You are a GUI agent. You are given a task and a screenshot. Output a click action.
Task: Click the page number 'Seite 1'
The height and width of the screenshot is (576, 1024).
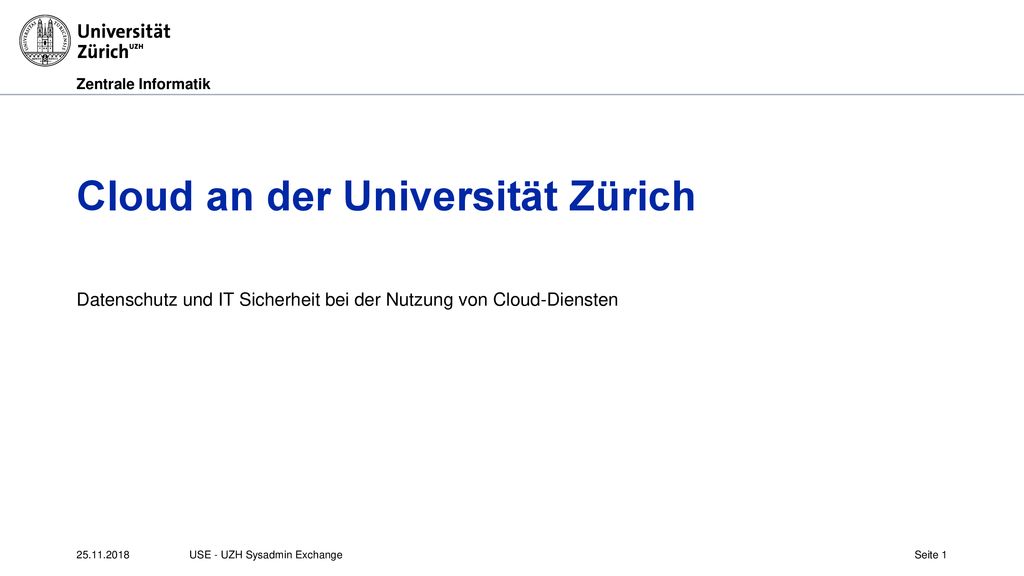931,555
